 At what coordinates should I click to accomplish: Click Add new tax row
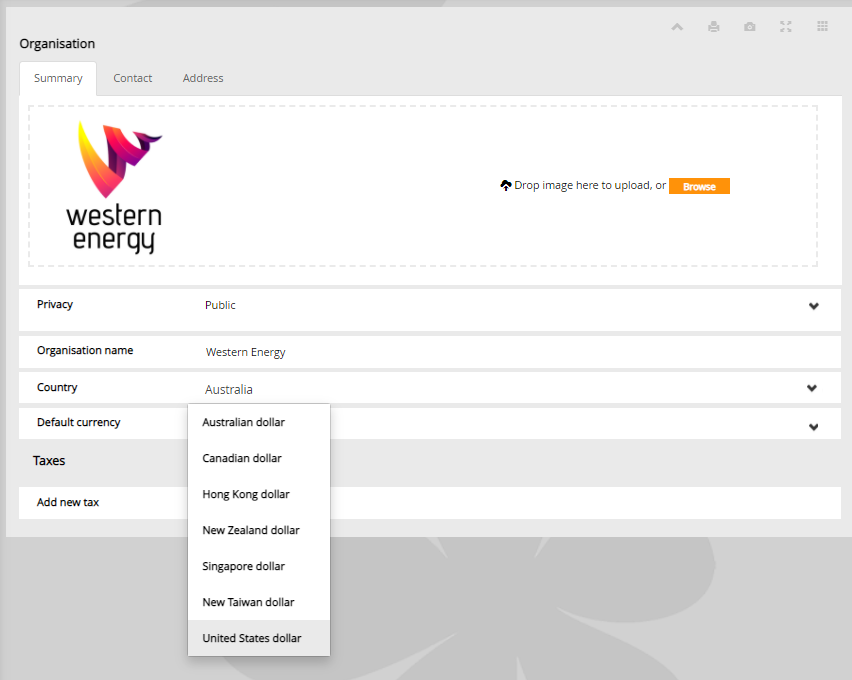(430, 503)
